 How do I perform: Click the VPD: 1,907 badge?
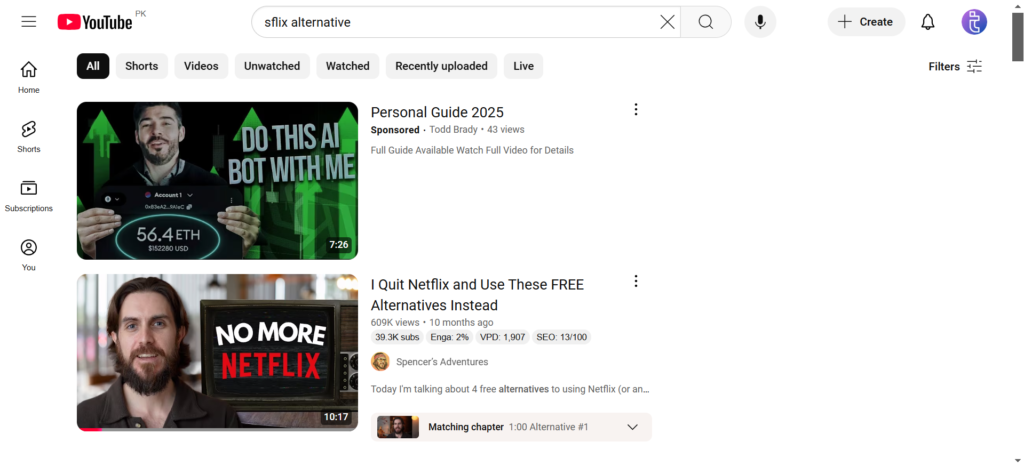point(502,337)
